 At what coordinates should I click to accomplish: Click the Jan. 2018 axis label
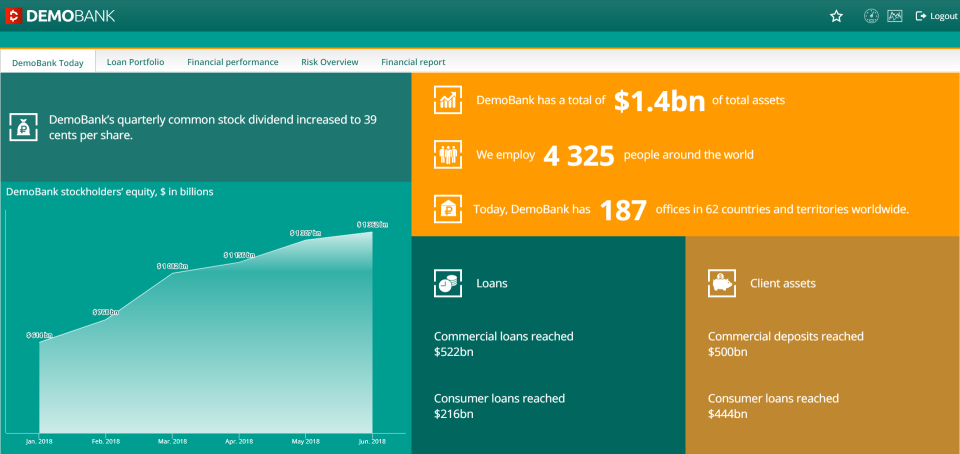pyautogui.click(x=39, y=441)
